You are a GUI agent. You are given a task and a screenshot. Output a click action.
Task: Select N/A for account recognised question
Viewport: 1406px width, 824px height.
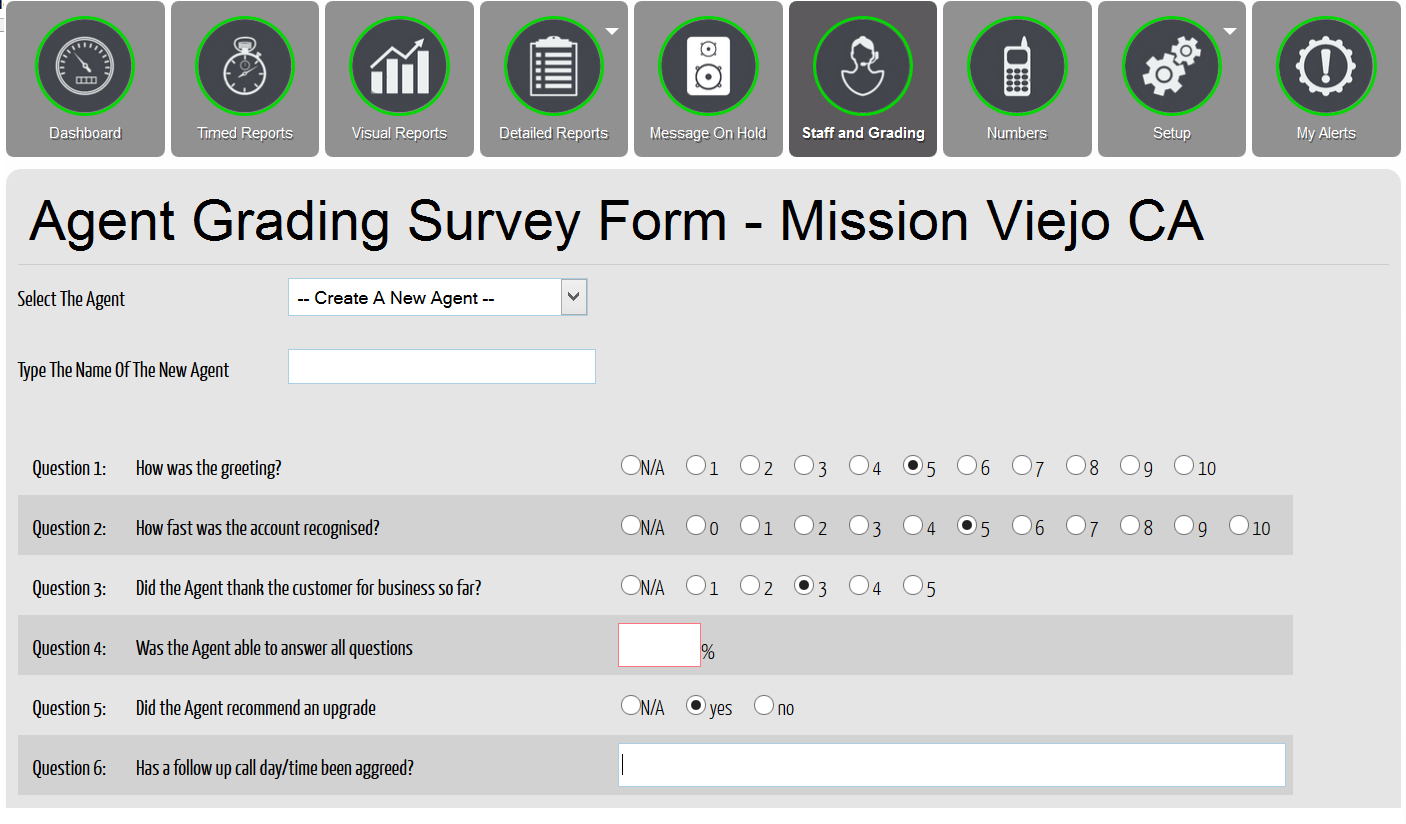(x=631, y=525)
